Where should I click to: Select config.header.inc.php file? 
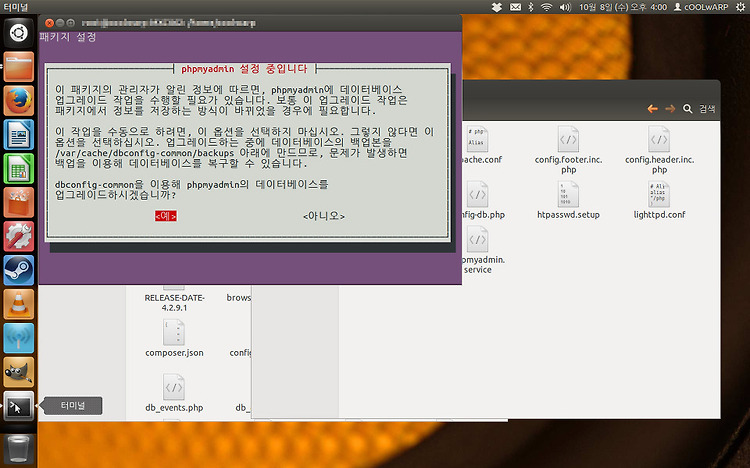point(659,150)
